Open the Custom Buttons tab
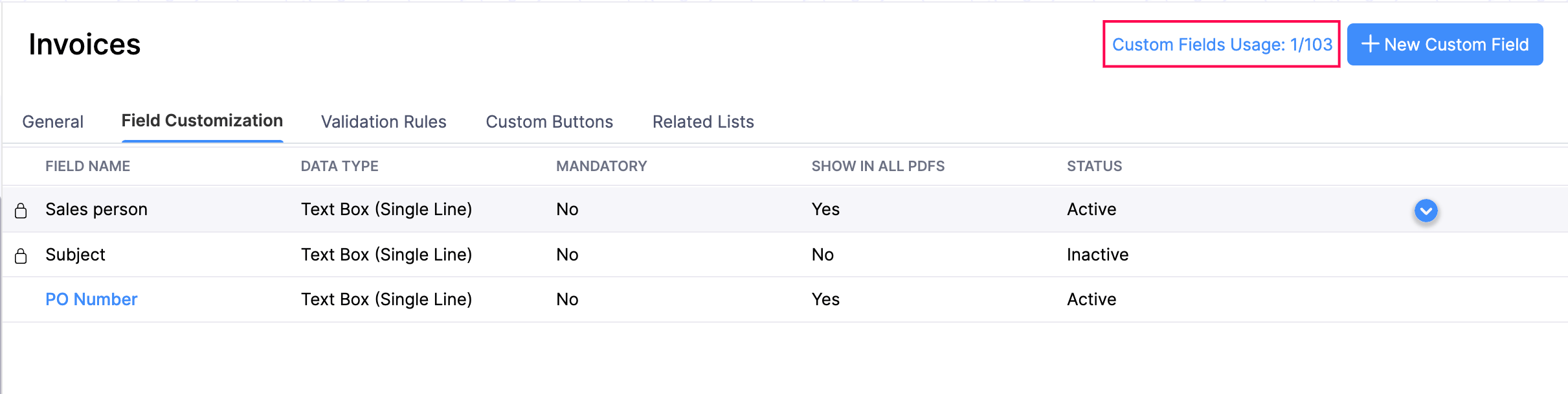 click(550, 121)
